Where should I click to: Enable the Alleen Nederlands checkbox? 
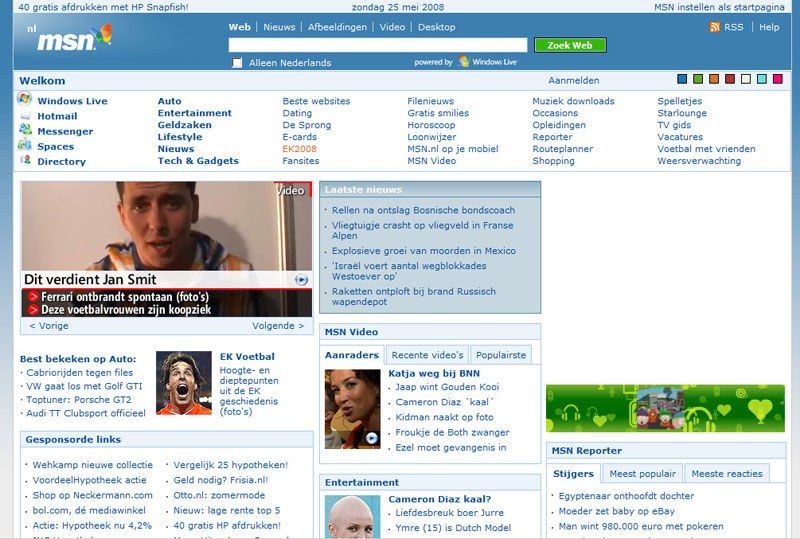(x=237, y=63)
